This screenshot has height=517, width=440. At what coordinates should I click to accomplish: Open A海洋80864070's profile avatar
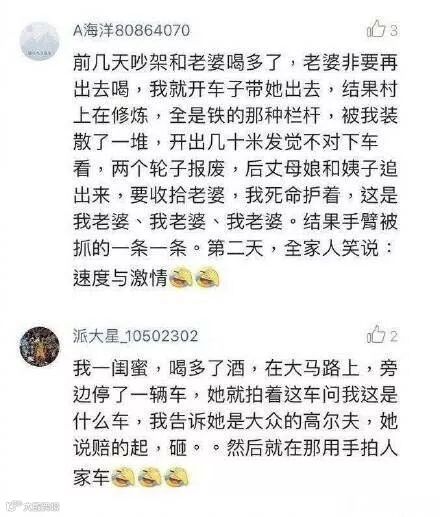pyautogui.click(x=40, y=41)
